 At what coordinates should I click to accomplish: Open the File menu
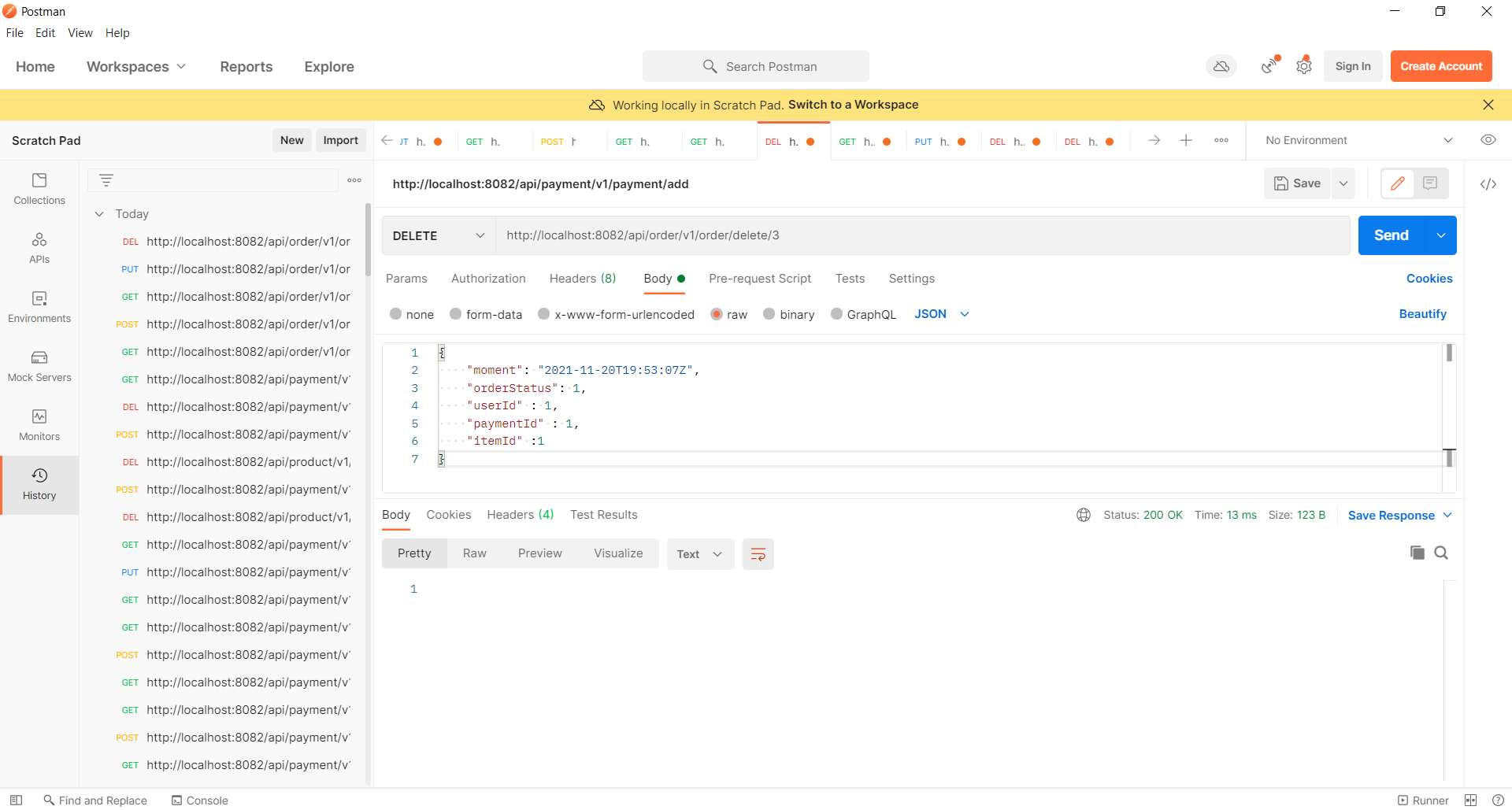coord(15,33)
